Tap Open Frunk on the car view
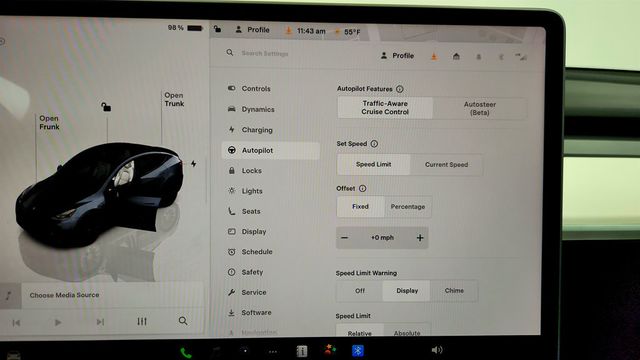Screen dimensions: 640x360 tap(49, 122)
